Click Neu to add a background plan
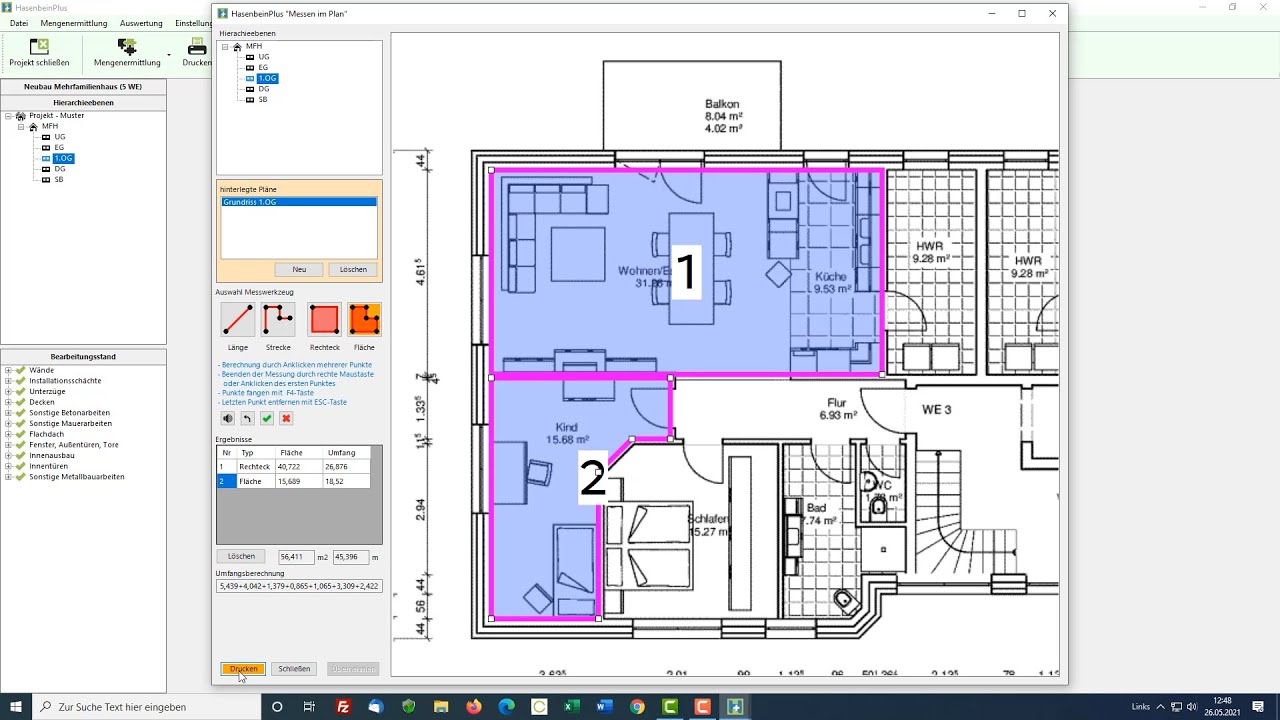Viewport: 1280px width, 720px height. tap(299, 269)
